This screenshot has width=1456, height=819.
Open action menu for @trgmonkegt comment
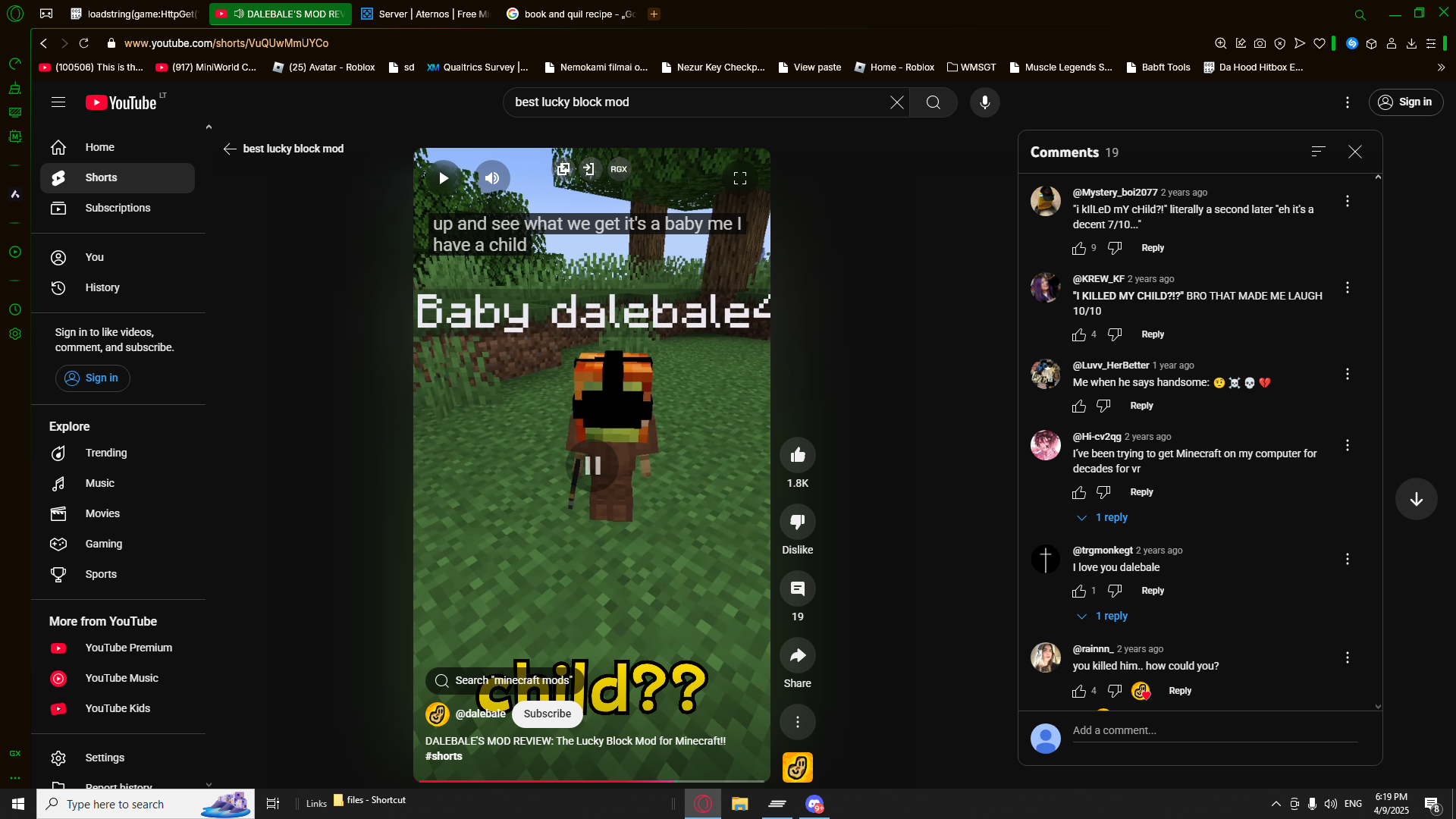pos(1348,559)
